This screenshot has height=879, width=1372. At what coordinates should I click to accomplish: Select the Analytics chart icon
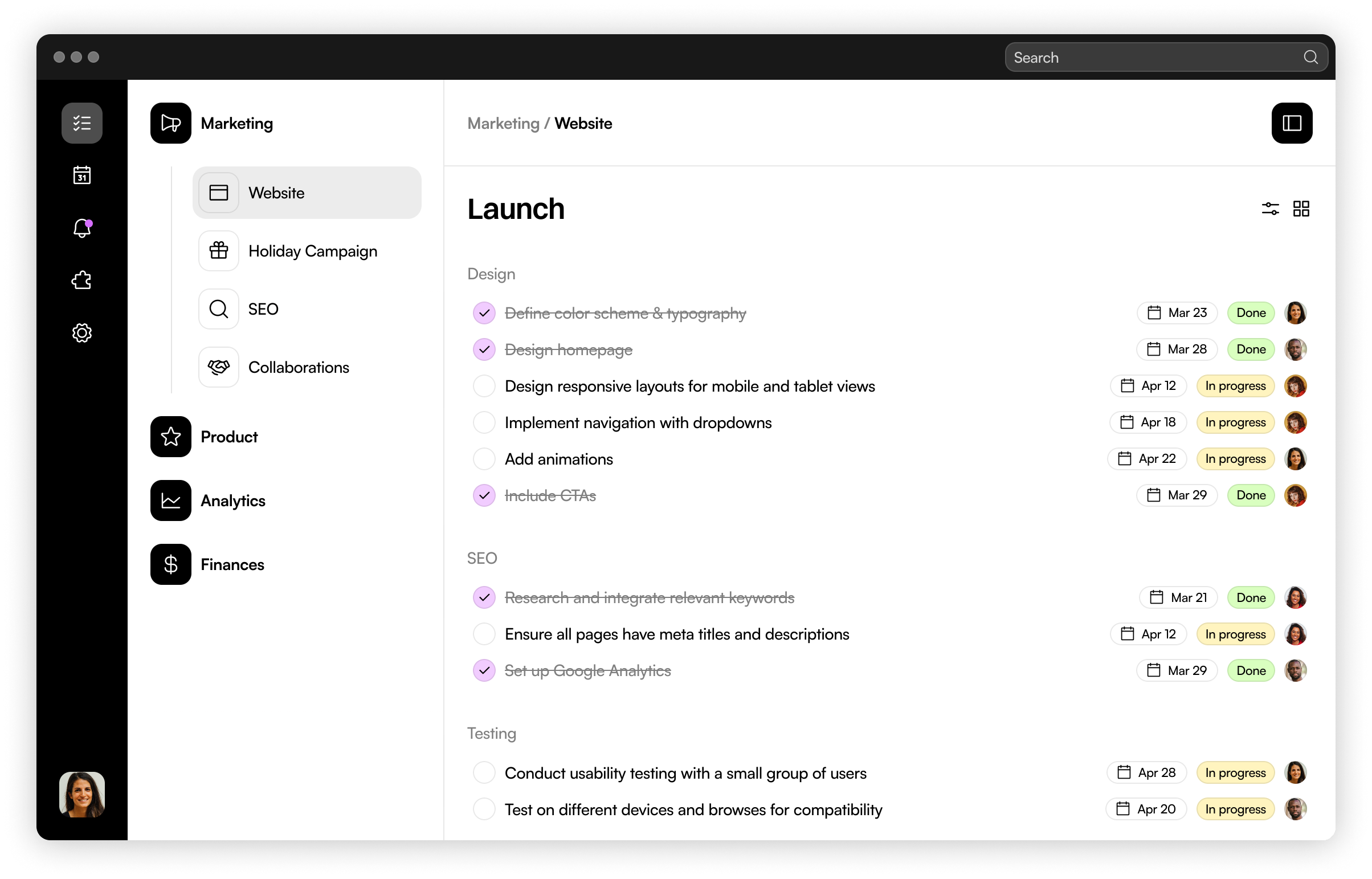170,500
